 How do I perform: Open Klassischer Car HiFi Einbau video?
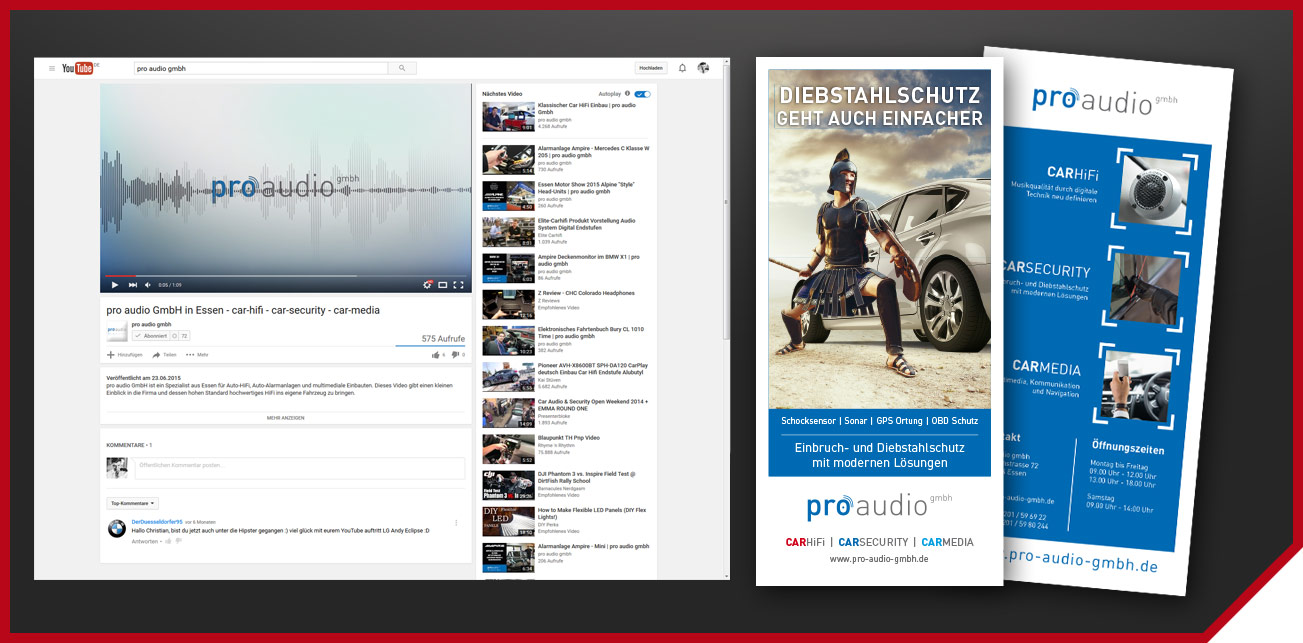point(565,116)
